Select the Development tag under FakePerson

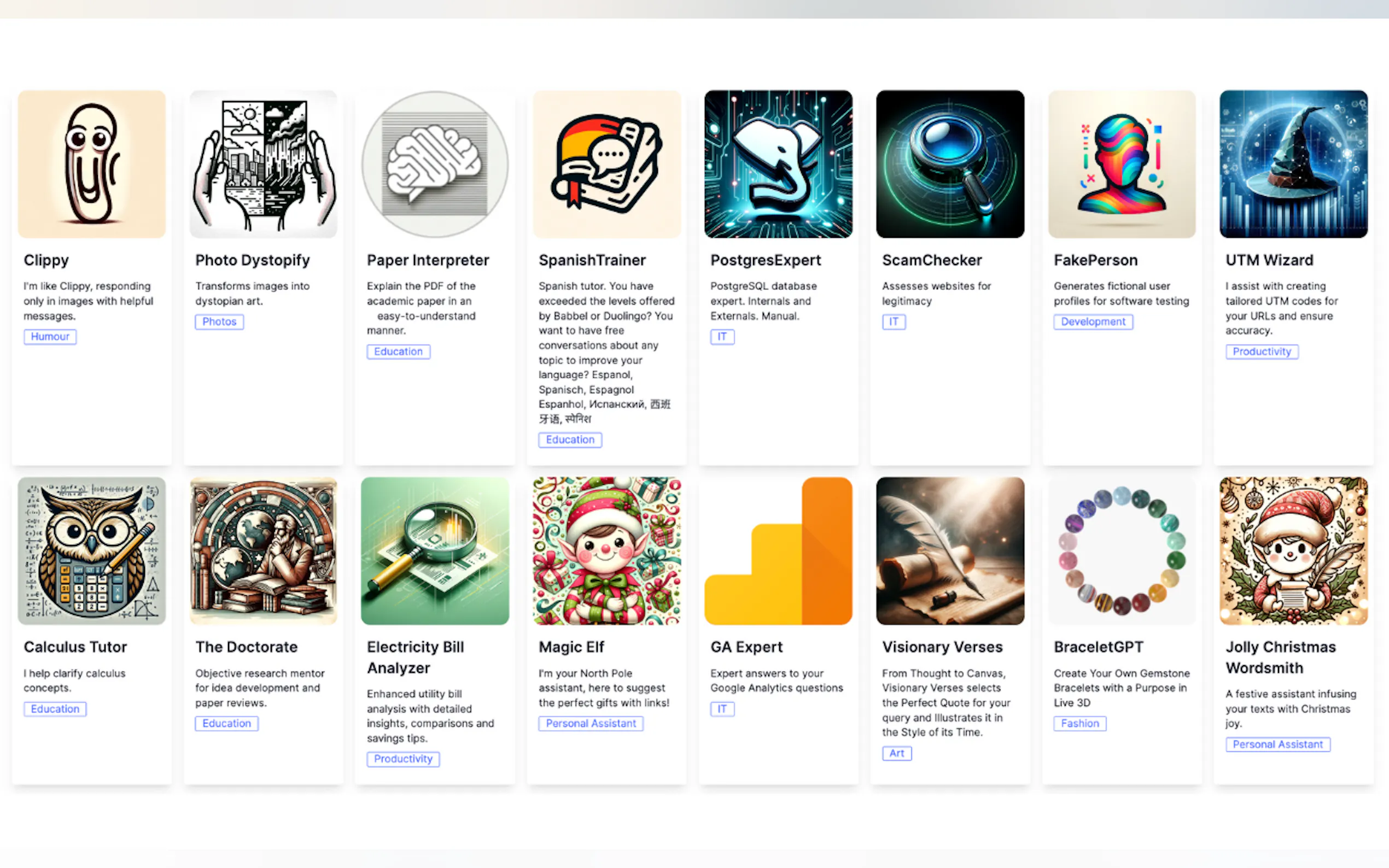coord(1093,321)
